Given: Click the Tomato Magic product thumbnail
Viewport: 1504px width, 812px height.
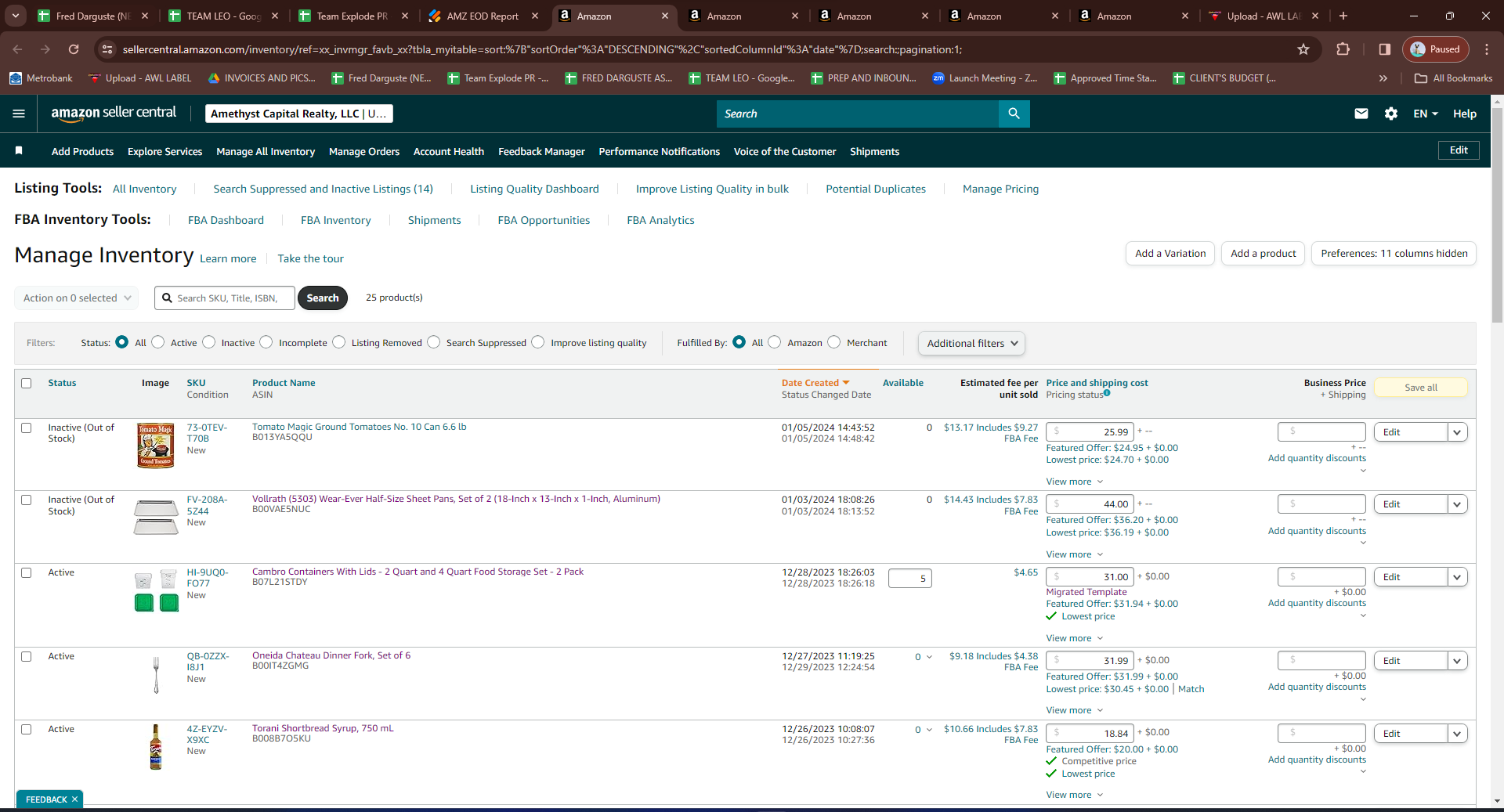Looking at the screenshot, I should (156, 446).
